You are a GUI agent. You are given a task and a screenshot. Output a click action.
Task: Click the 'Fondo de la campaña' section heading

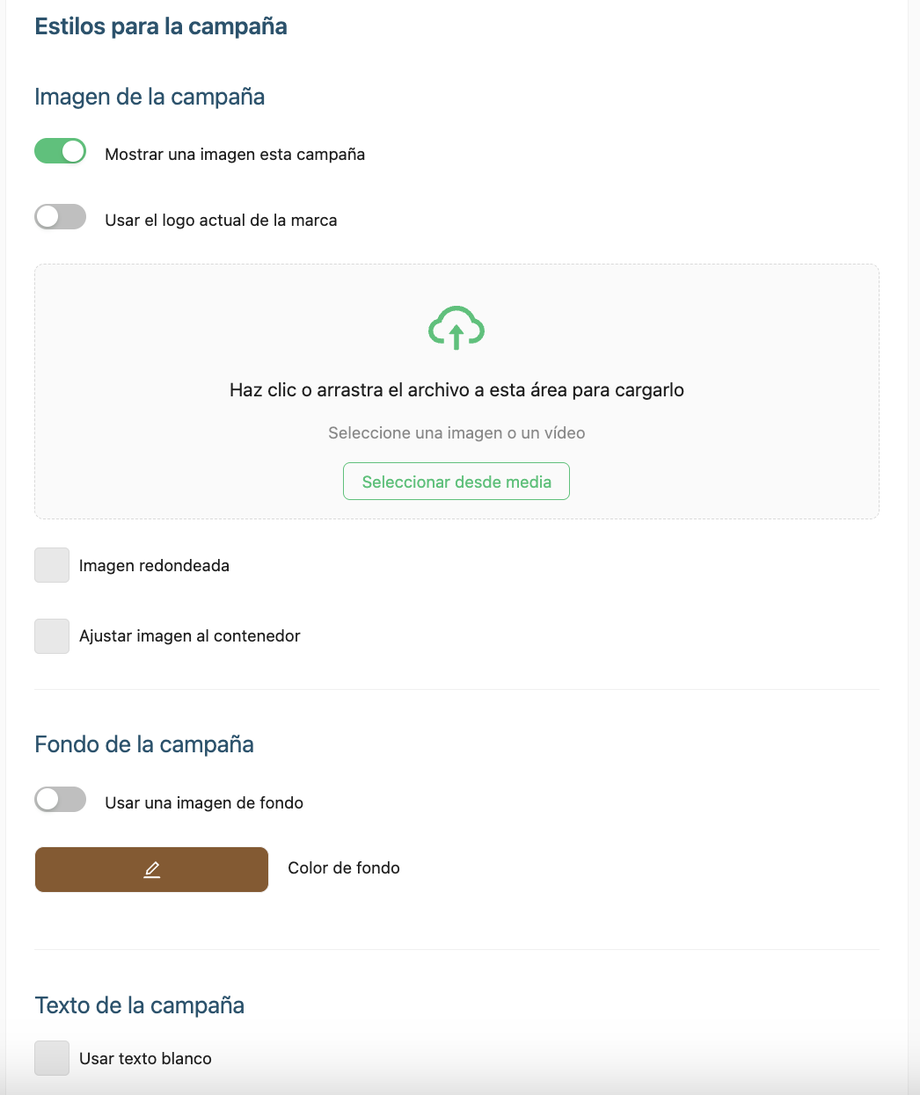[144, 744]
